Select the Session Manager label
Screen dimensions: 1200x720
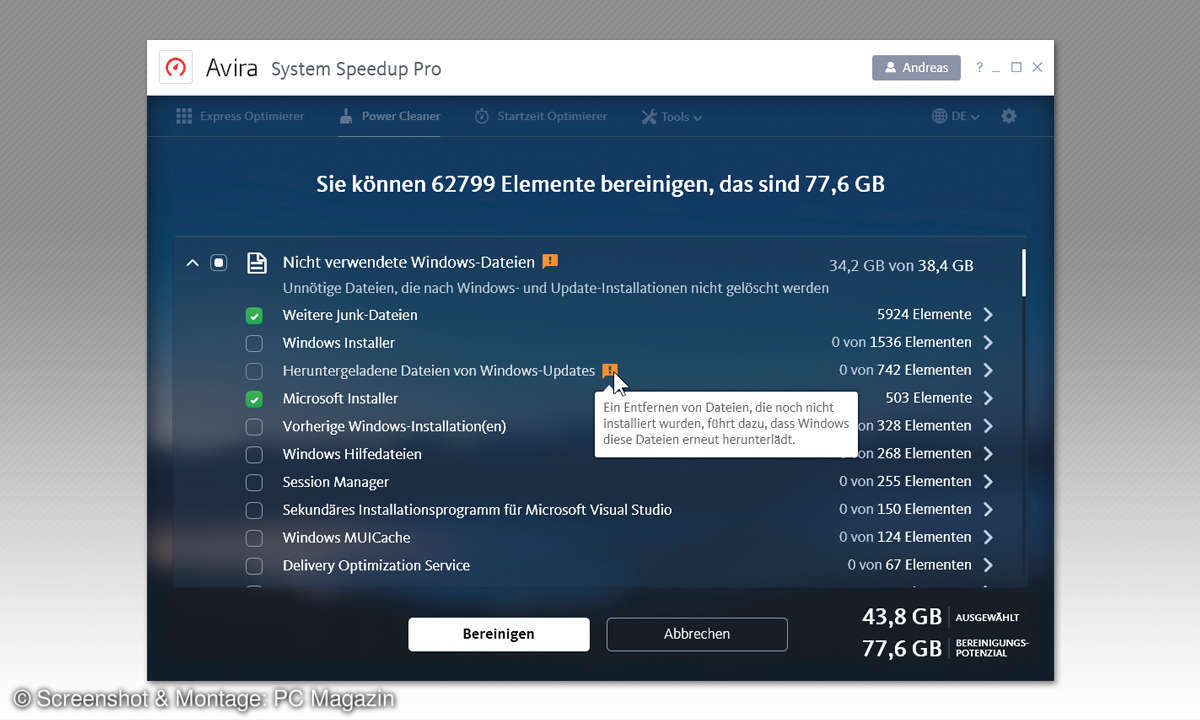(x=336, y=482)
